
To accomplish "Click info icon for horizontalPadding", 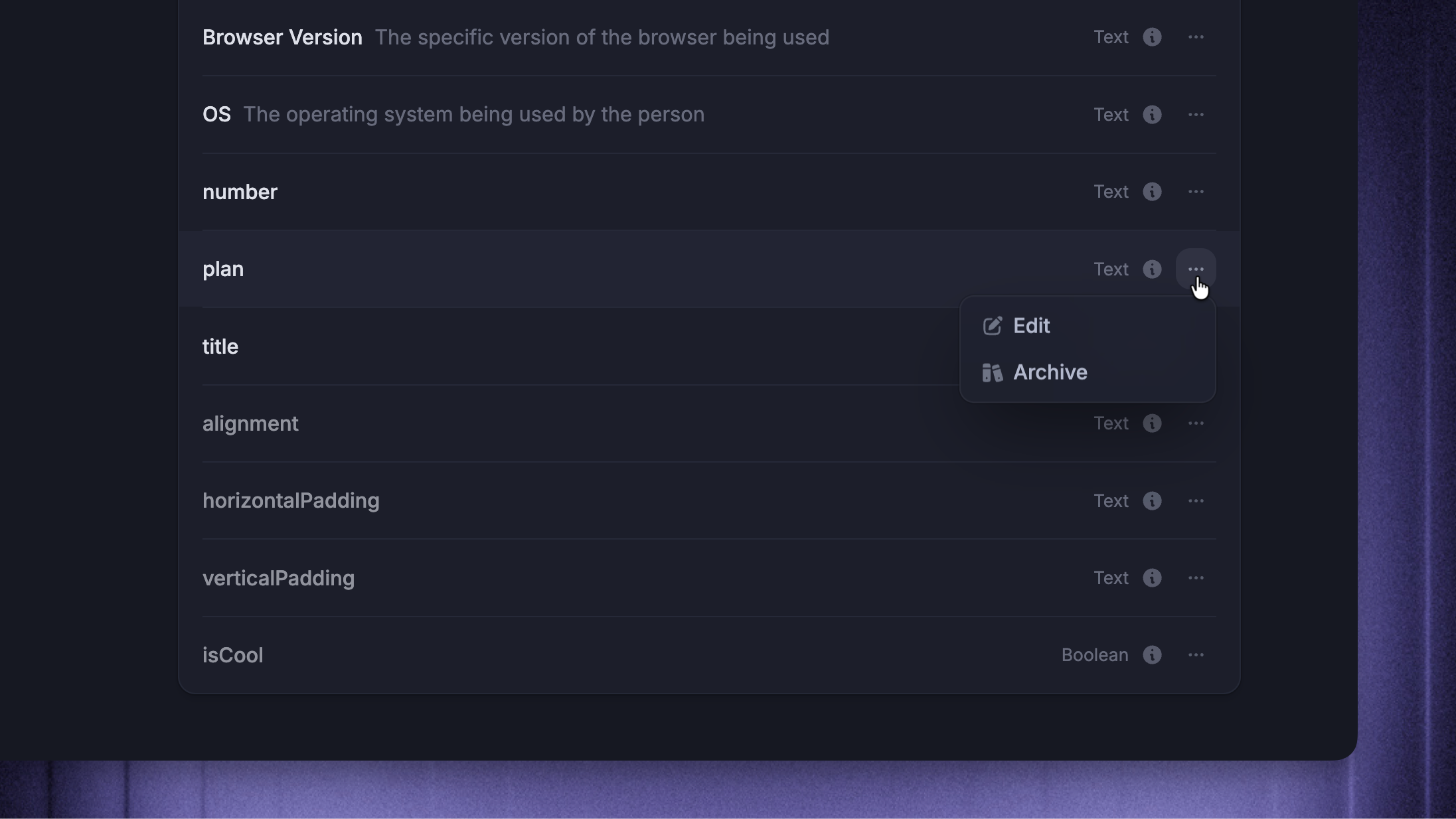I will (x=1152, y=501).
